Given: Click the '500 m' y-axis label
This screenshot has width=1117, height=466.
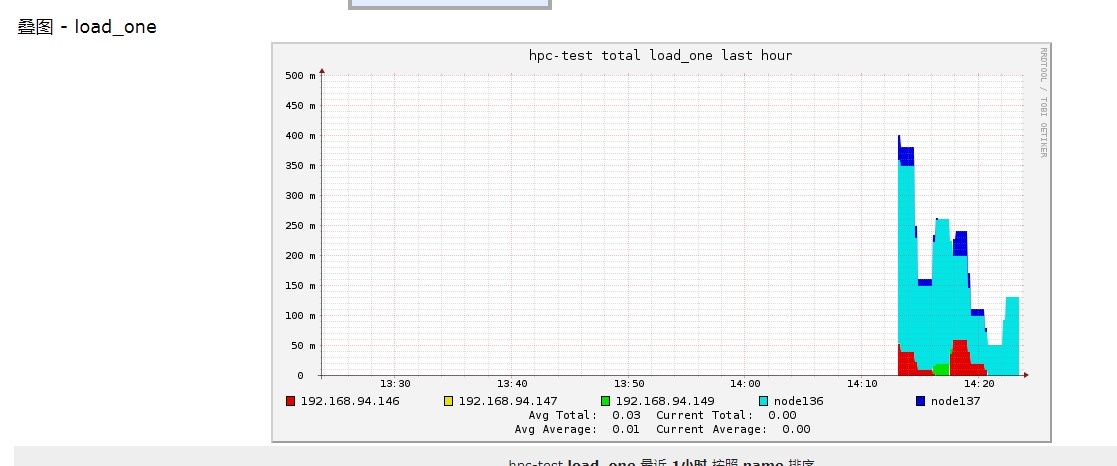Looking at the screenshot, I should 300,76.
